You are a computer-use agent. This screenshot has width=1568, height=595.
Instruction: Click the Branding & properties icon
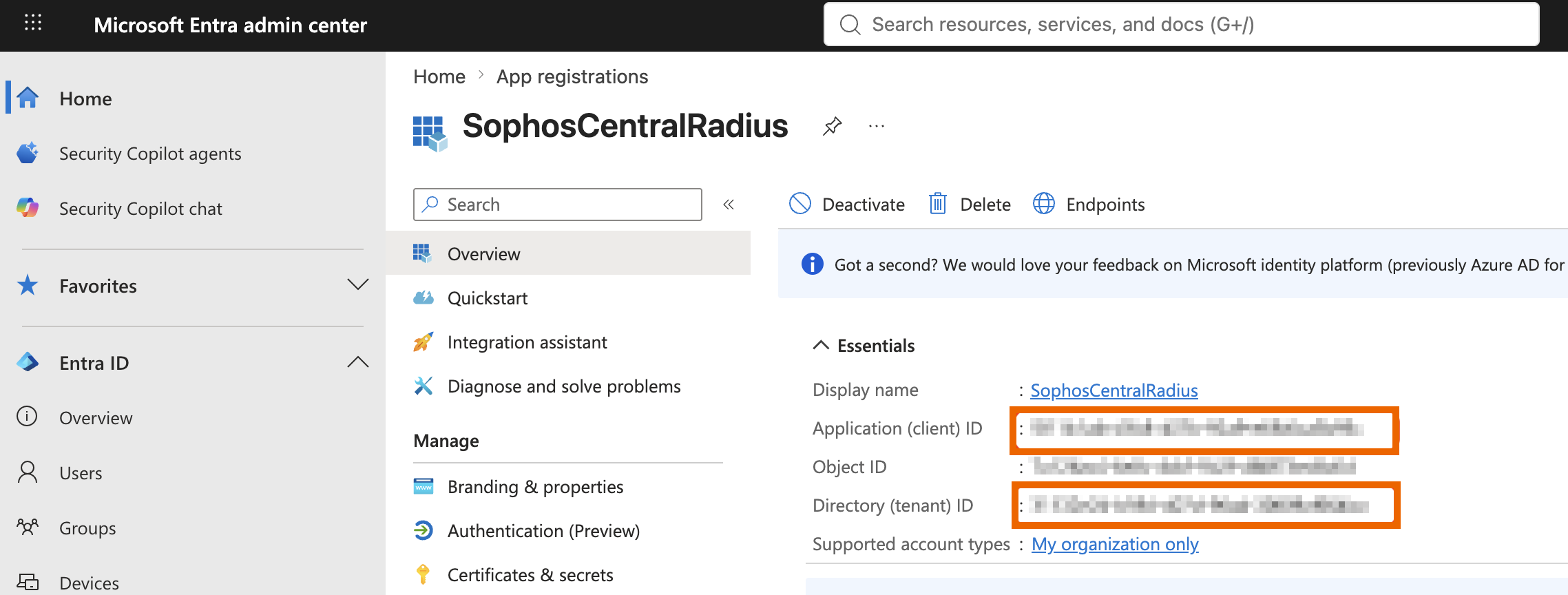424,486
